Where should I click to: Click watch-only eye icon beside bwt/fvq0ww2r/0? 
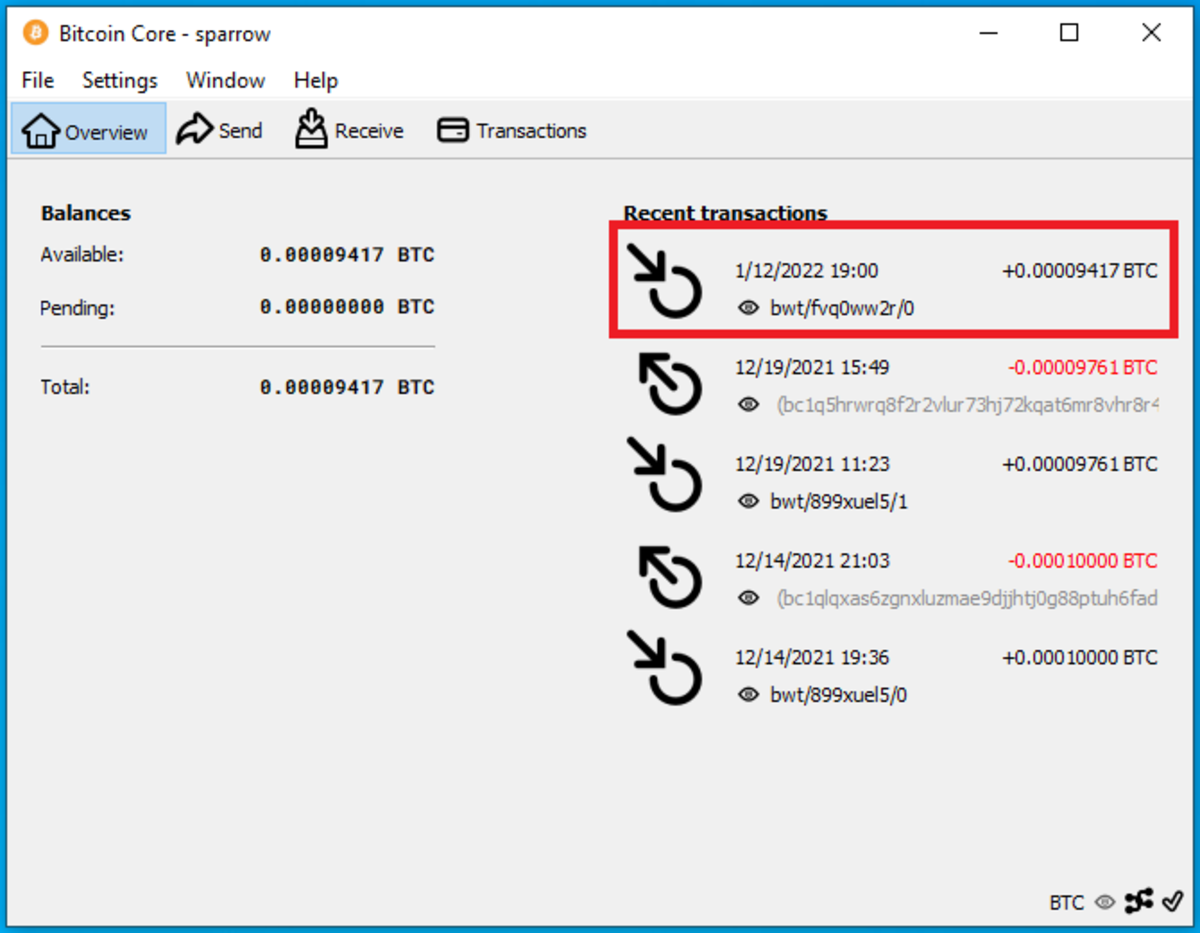click(x=748, y=308)
